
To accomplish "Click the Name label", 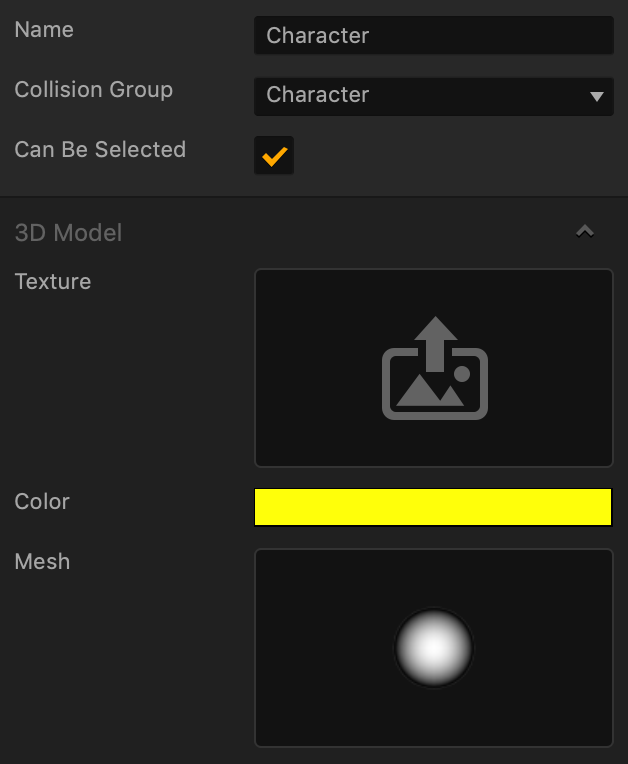I will [x=44, y=30].
